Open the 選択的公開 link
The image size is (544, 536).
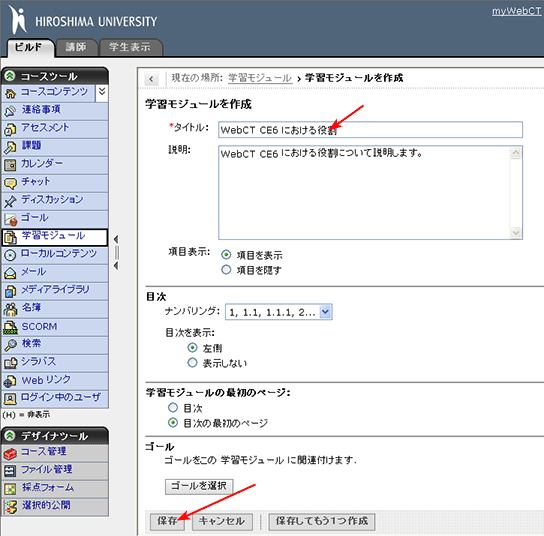click(x=46, y=505)
